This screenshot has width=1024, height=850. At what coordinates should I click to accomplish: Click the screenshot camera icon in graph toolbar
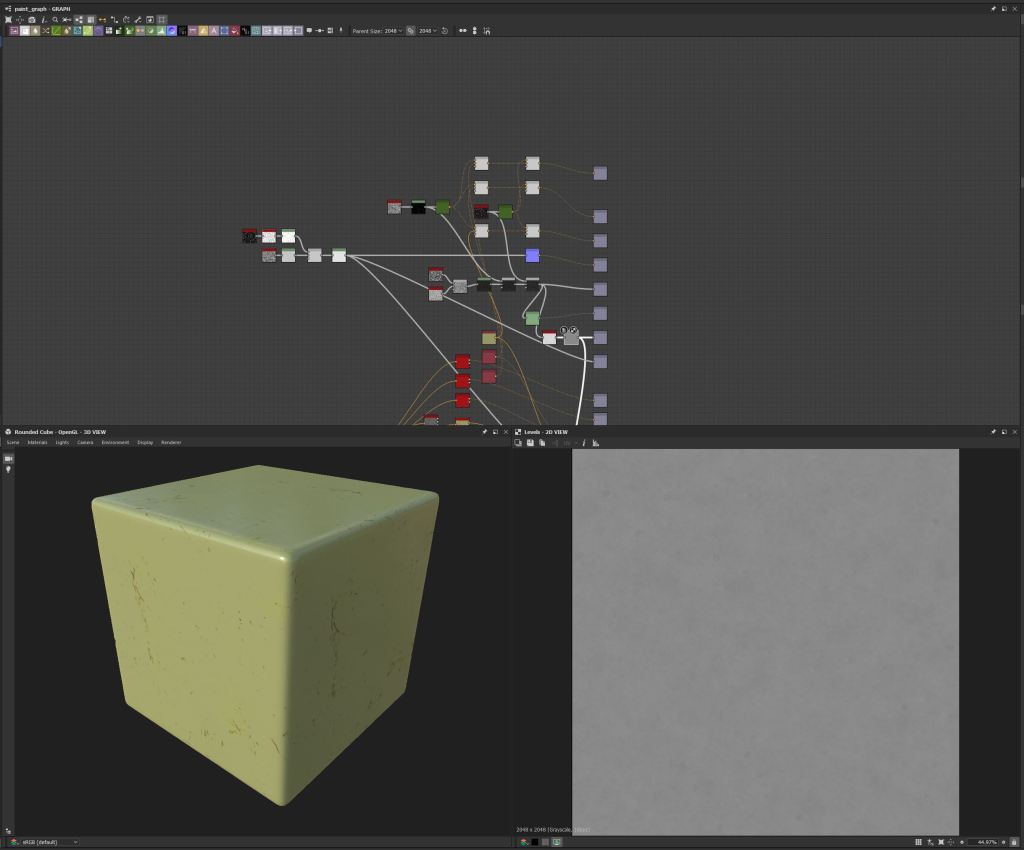(32, 19)
